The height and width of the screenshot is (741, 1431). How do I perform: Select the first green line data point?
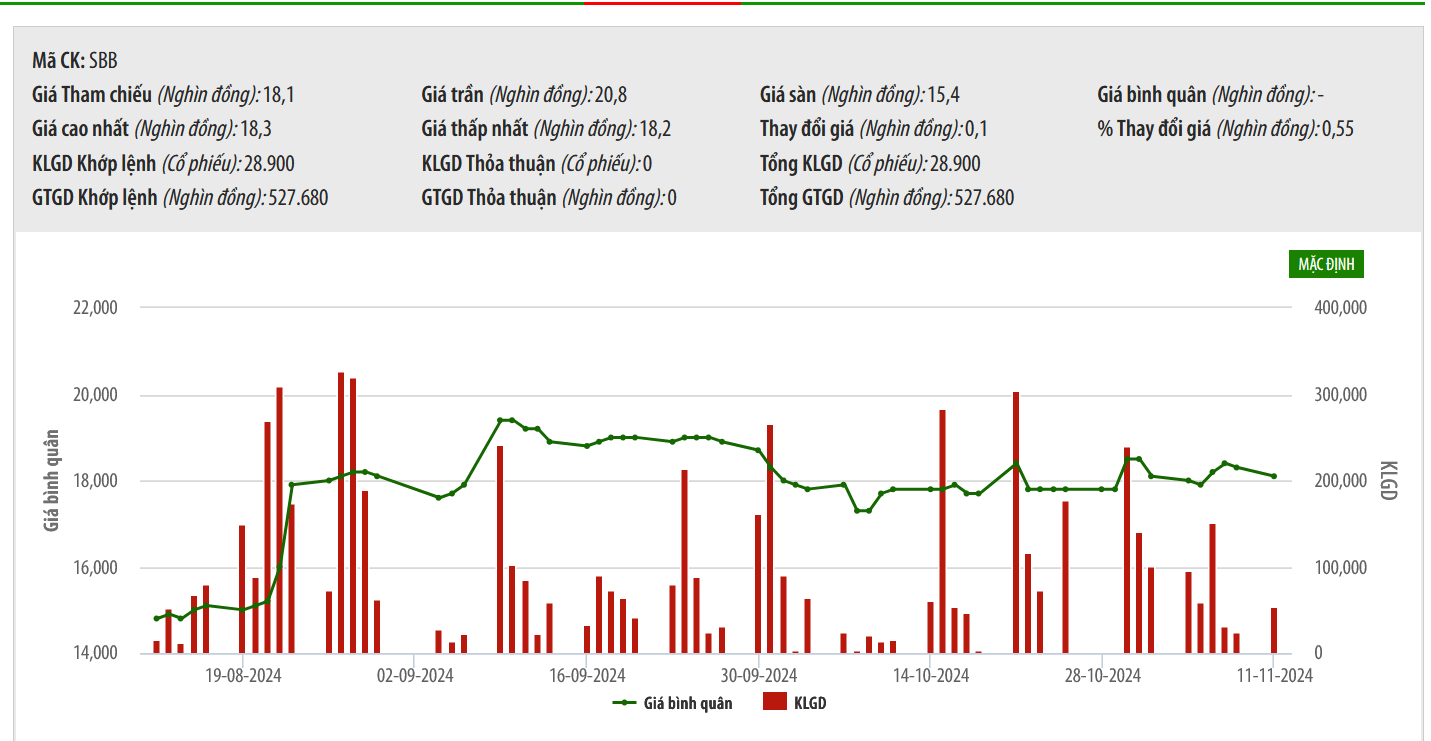click(156, 618)
